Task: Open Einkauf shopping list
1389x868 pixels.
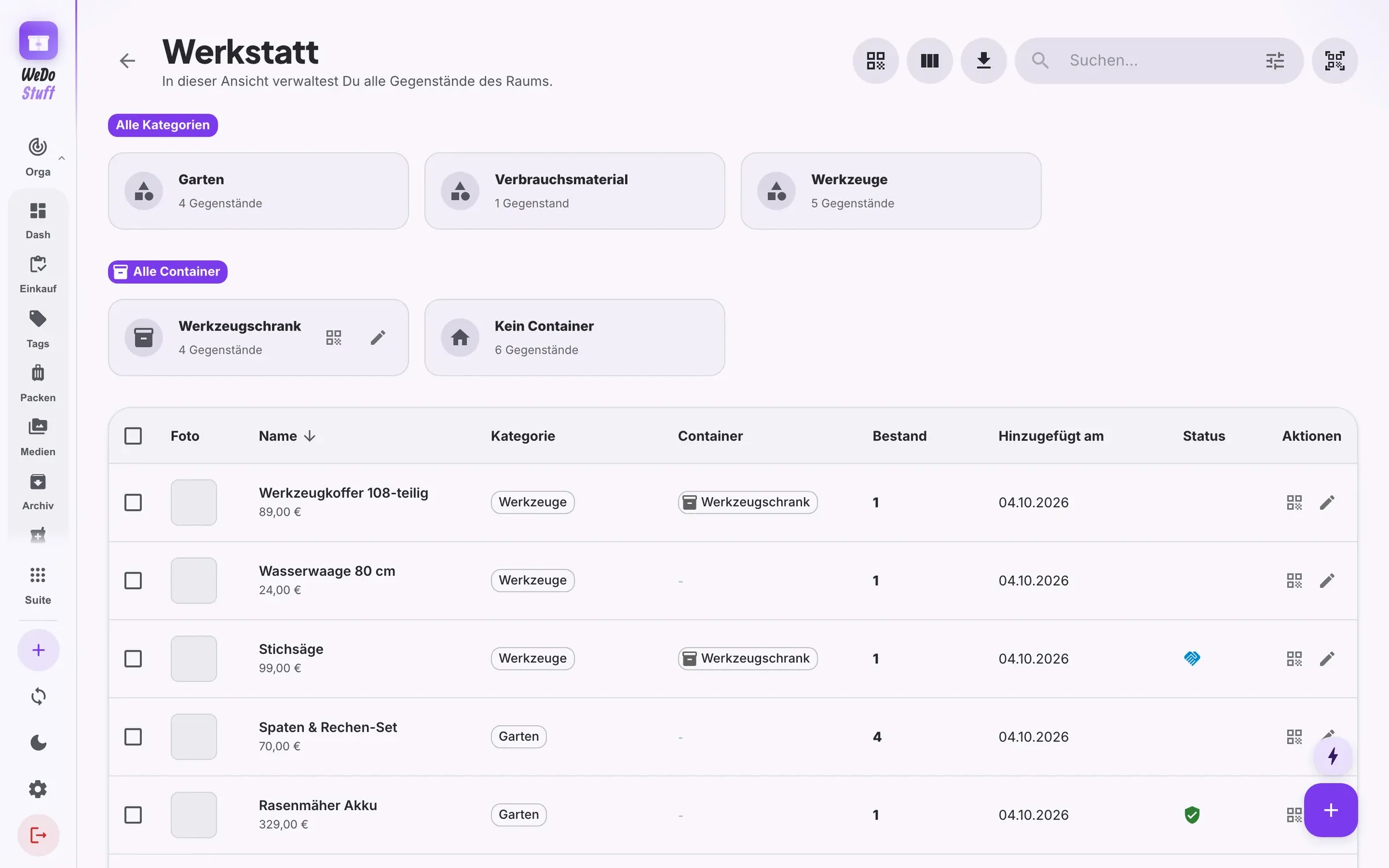Action: click(38, 274)
